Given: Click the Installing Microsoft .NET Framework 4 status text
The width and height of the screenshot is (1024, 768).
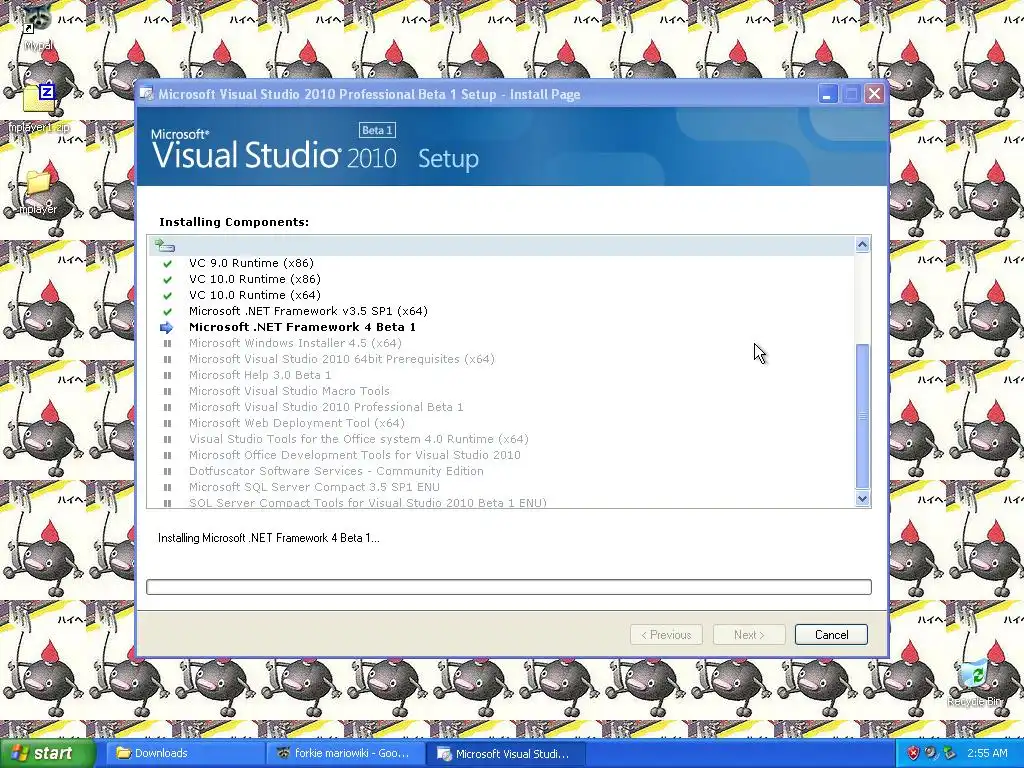Looking at the screenshot, I should pyautogui.click(x=268, y=538).
